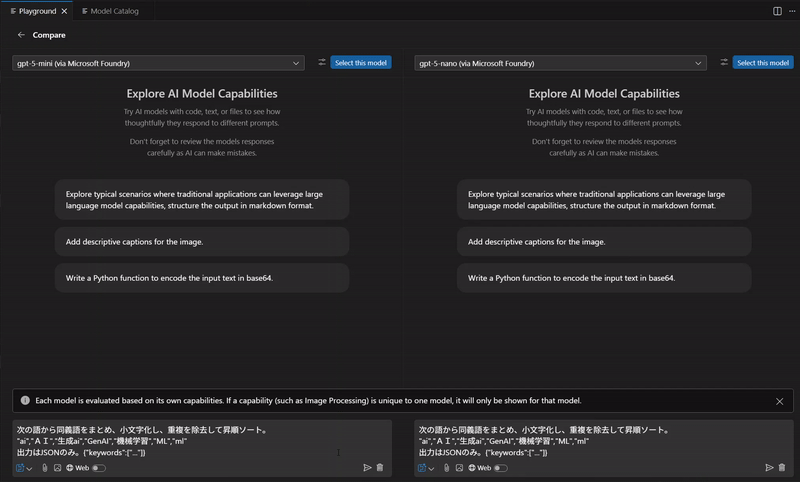This screenshot has height=482, width=800.
Task: Click the info icon in the banner
Action: (25, 400)
